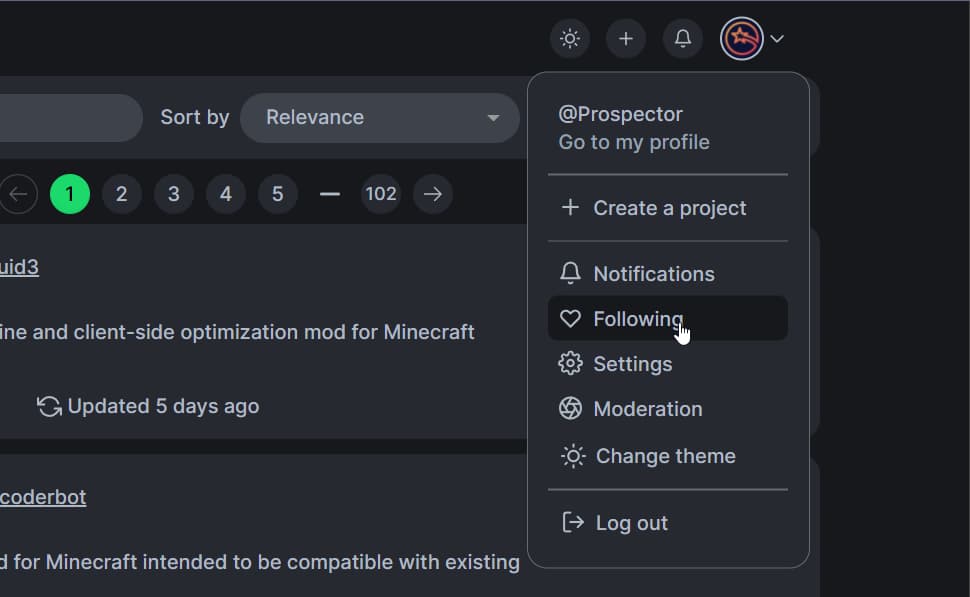Click the Log out icon in the menu

pyautogui.click(x=571, y=521)
